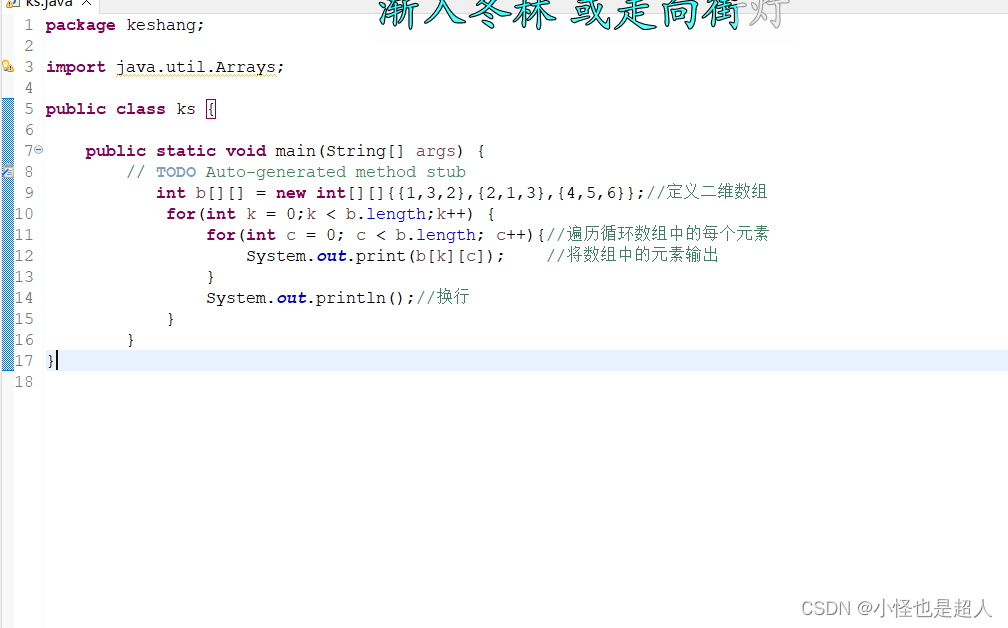Image resolution: width=1008 pixels, height=628 pixels.
Task: Click line number 5 in the gutter
Action: click(29, 109)
